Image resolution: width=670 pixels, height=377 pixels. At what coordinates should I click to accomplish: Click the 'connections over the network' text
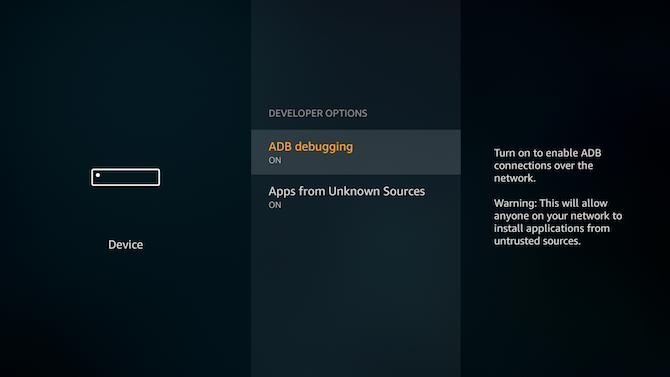[x=543, y=172]
